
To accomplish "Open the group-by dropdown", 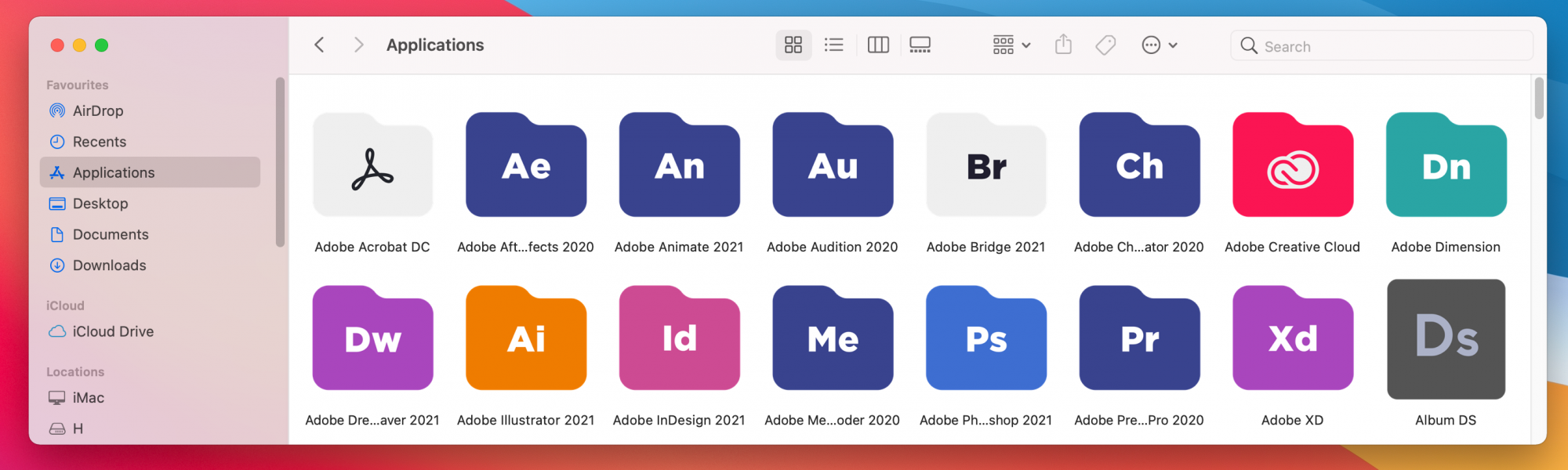I will tap(1011, 45).
